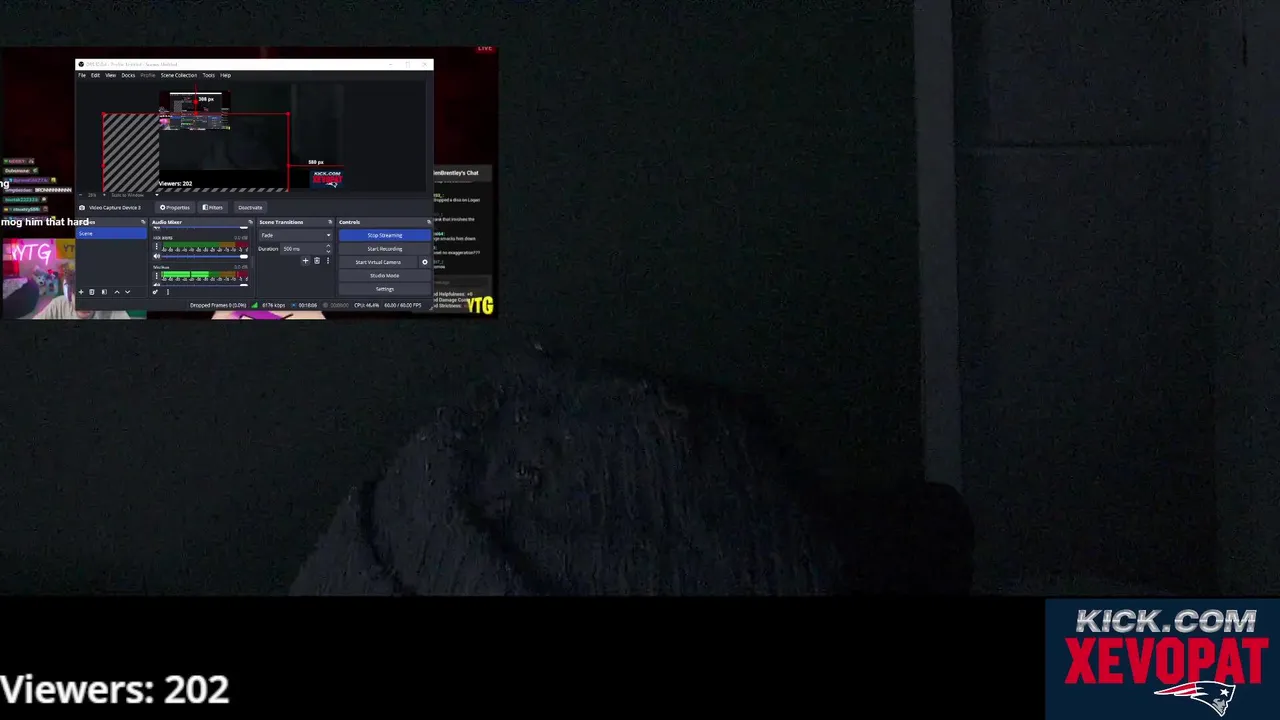This screenshot has width=1280, height=720.
Task: Click the CPU usage status text
Action: [366, 305]
